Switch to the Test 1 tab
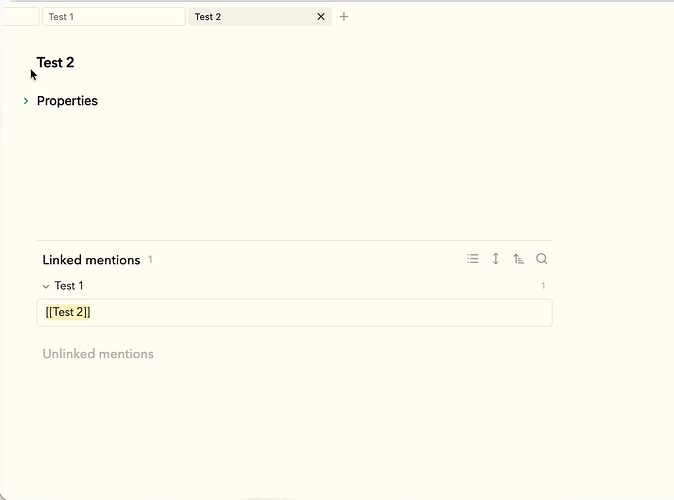 [112, 17]
